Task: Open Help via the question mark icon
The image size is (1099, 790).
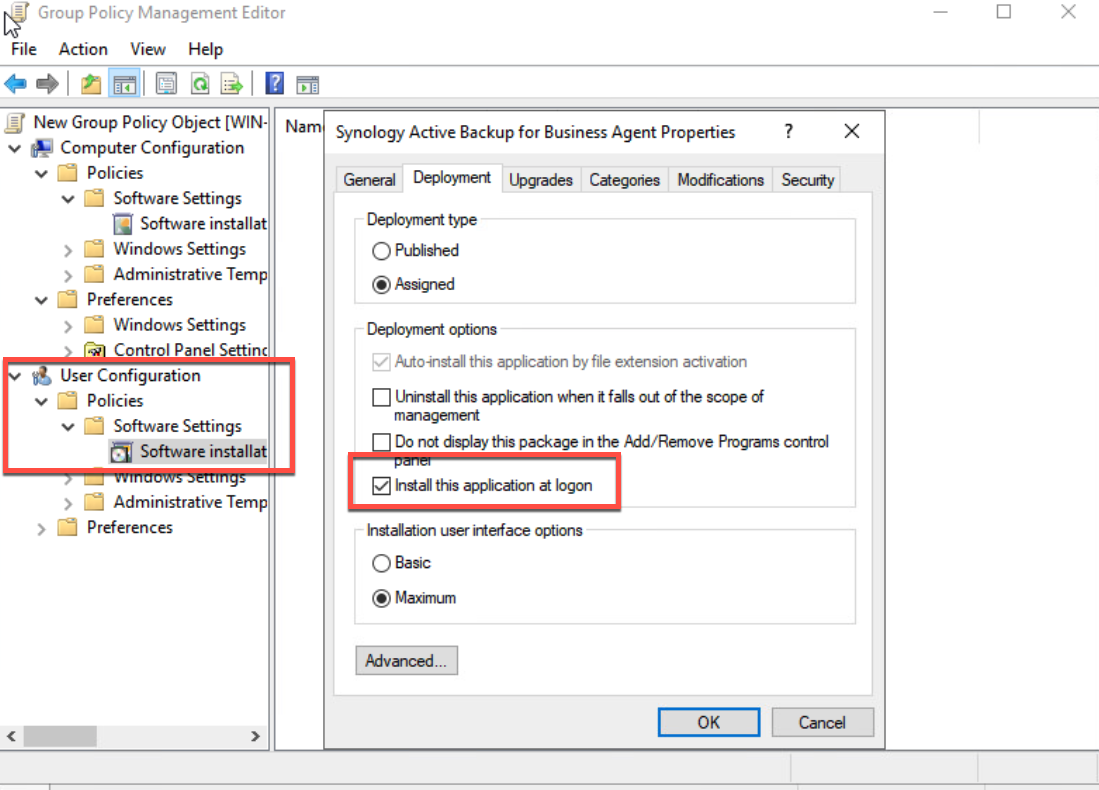Action: pyautogui.click(x=273, y=83)
